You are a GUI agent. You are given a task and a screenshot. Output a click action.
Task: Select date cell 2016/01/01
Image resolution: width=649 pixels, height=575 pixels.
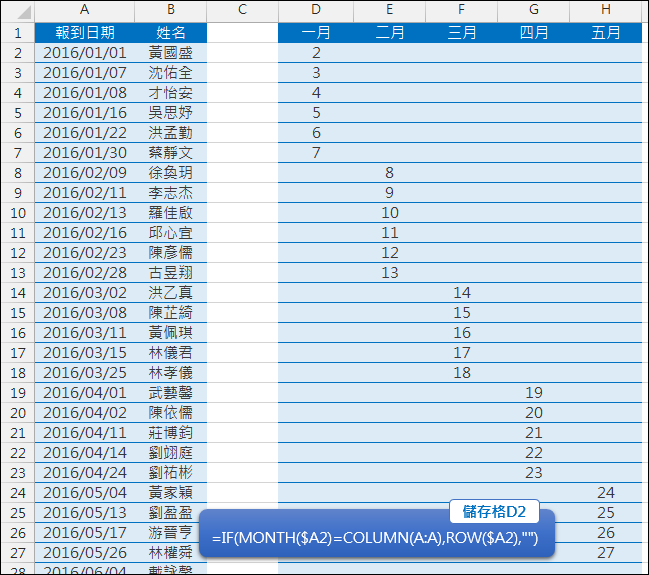[84, 53]
